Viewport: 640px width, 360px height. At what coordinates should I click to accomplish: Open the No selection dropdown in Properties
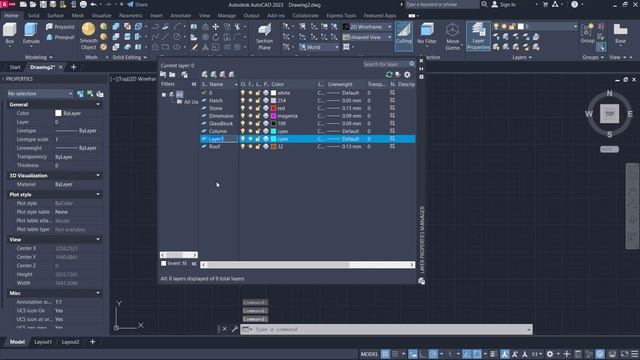click(x=40, y=94)
